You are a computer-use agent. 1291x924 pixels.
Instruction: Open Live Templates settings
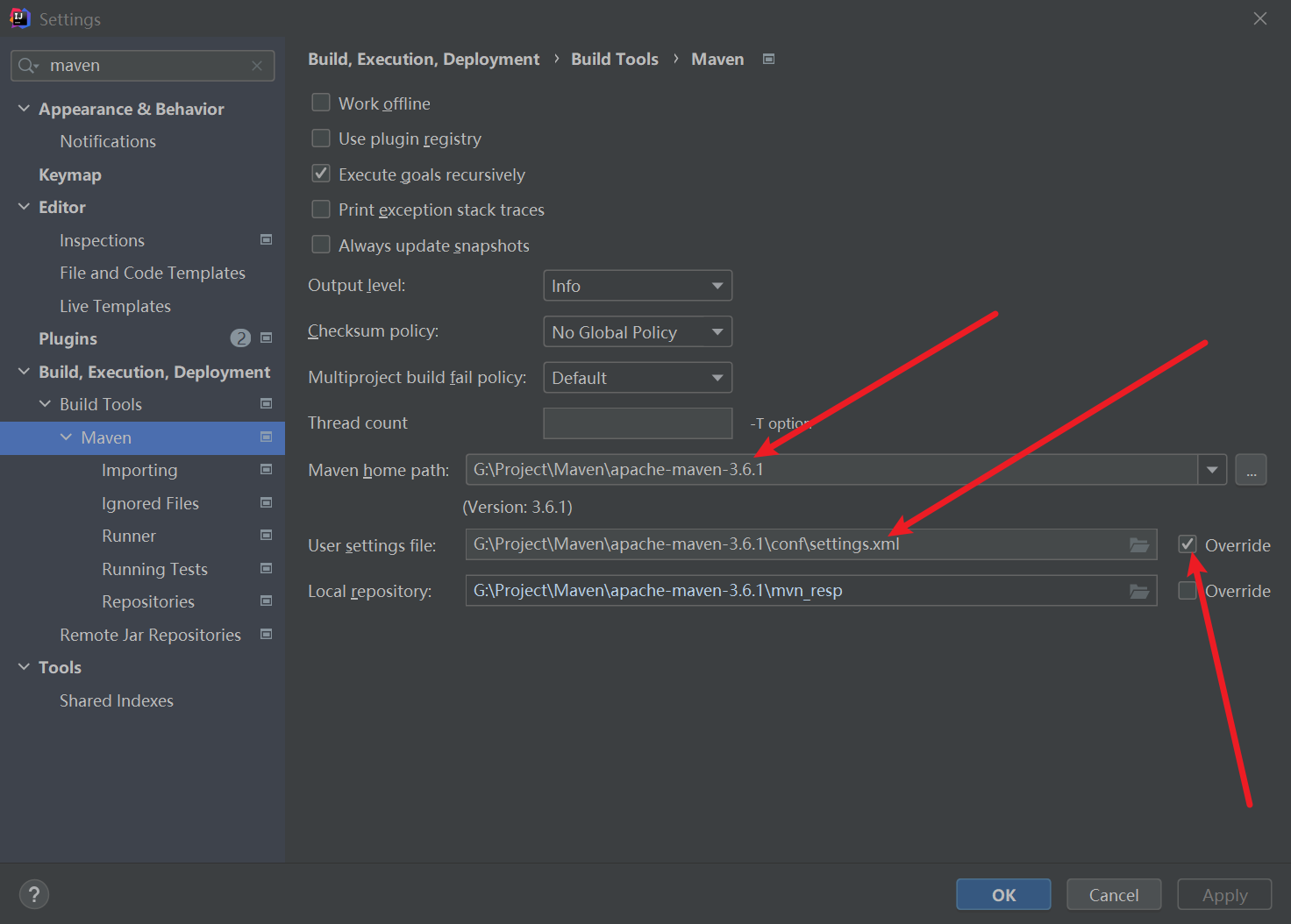coord(115,306)
